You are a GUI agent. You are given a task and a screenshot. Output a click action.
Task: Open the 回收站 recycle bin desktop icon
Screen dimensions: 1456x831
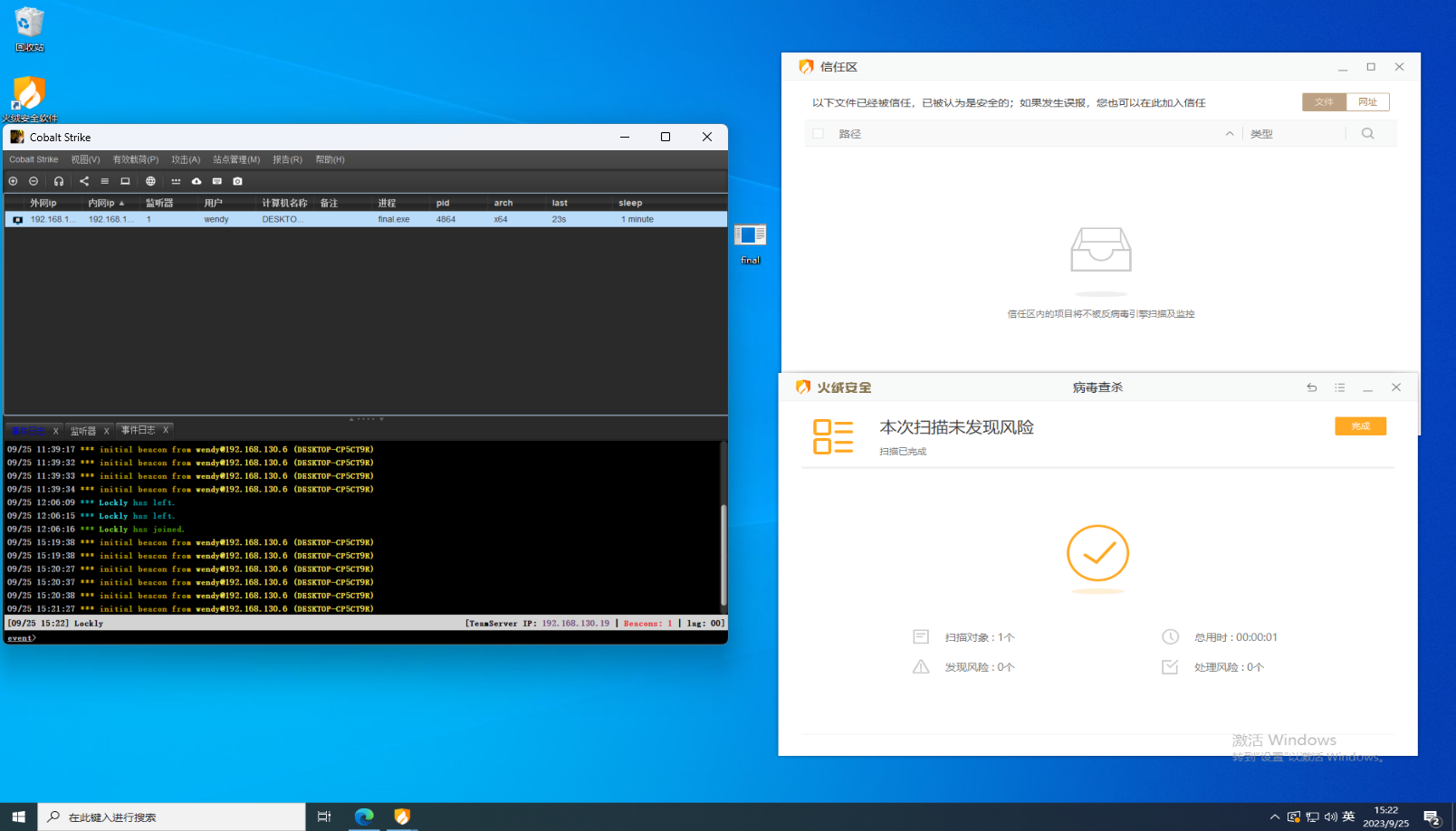click(29, 30)
